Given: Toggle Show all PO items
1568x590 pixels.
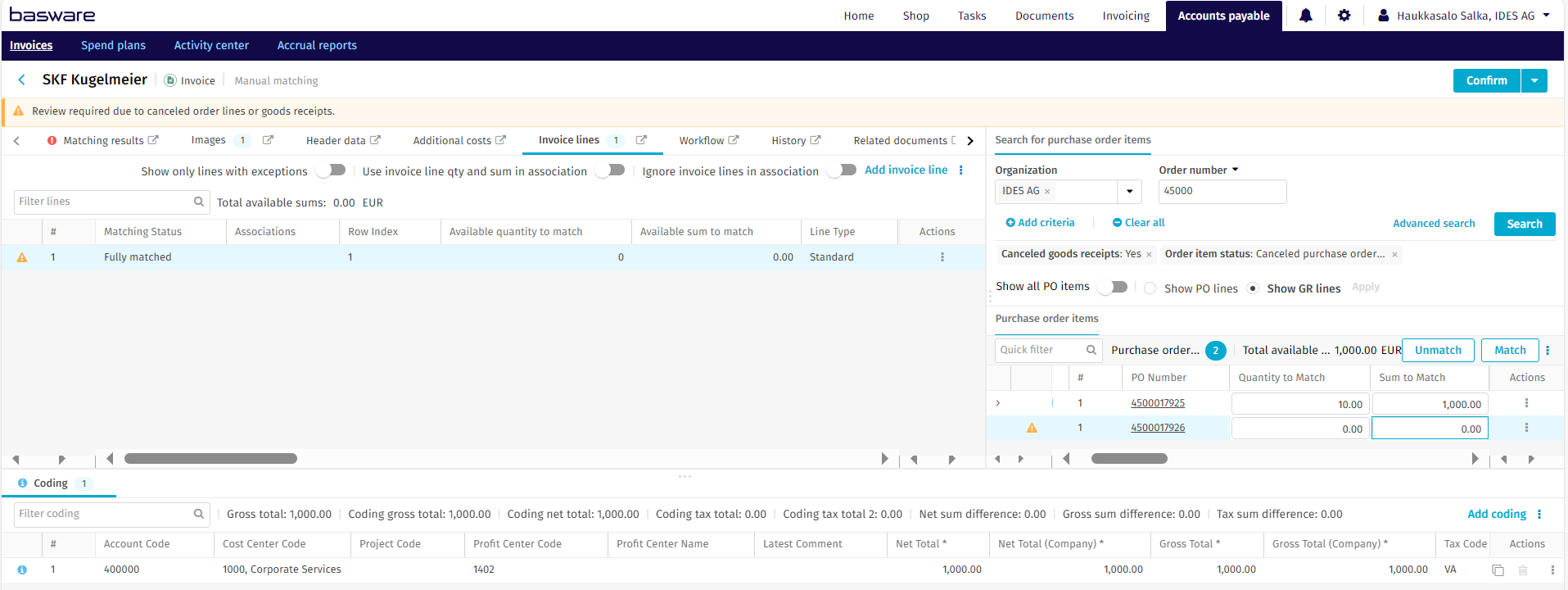Looking at the screenshot, I should [1114, 287].
